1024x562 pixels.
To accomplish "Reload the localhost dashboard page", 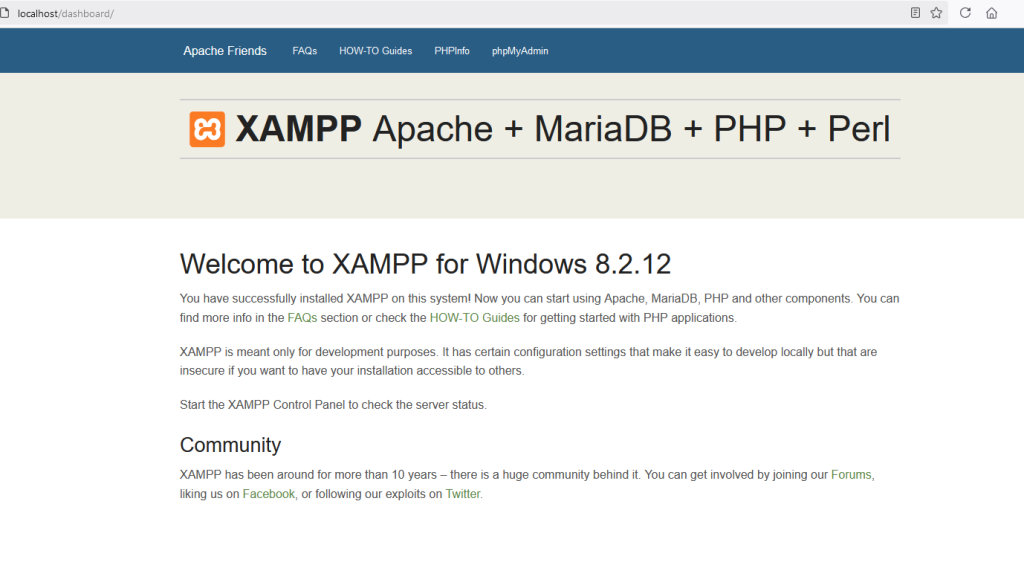I will click(965, 13).
